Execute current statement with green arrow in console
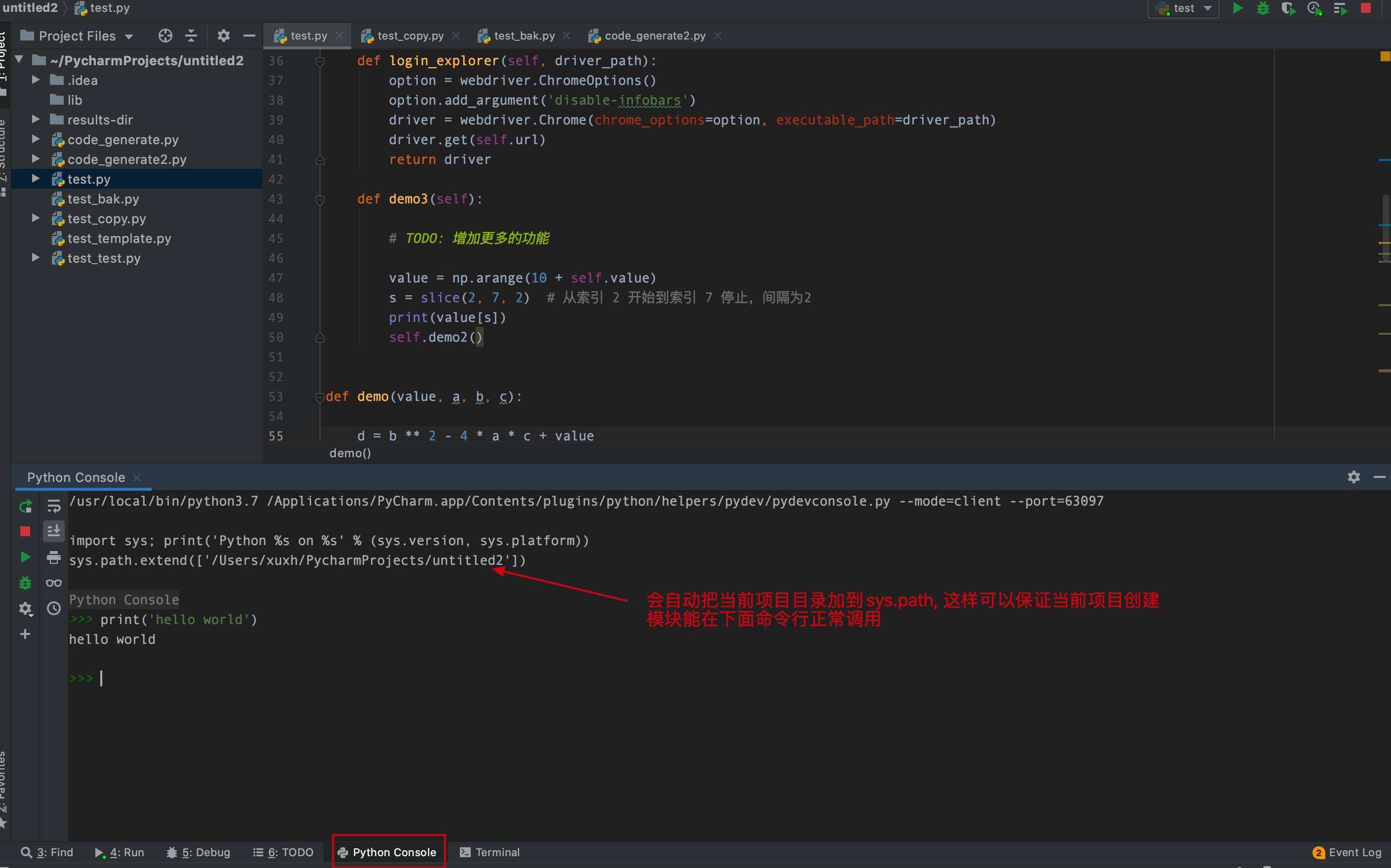The image size is (1391, 868). pyautogui.click(x=25, y=557)
